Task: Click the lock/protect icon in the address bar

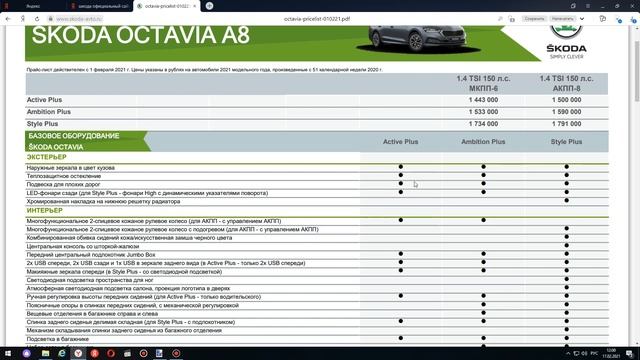Action: point(511,19)
